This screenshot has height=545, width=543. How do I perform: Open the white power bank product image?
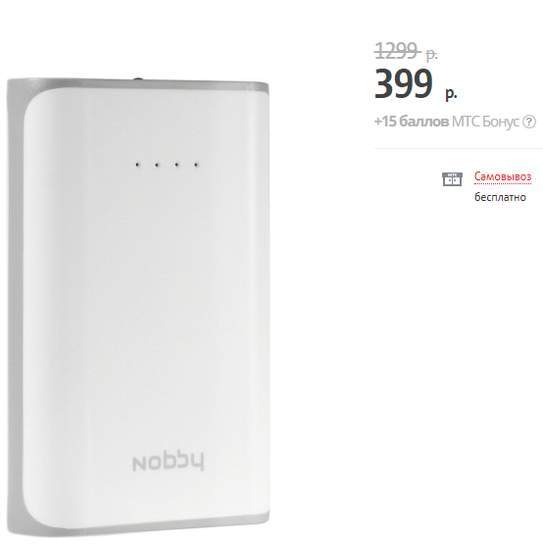138,307
